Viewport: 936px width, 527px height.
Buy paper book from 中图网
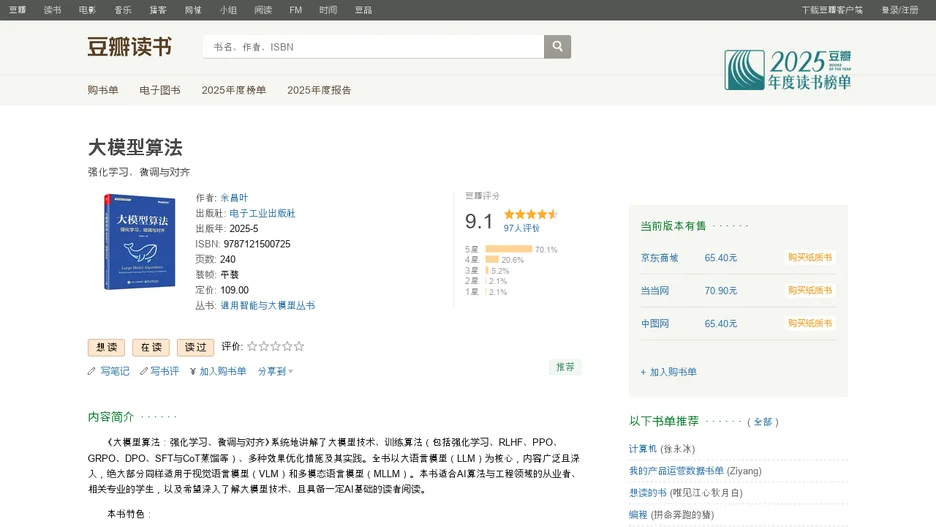tap(809, 323)
